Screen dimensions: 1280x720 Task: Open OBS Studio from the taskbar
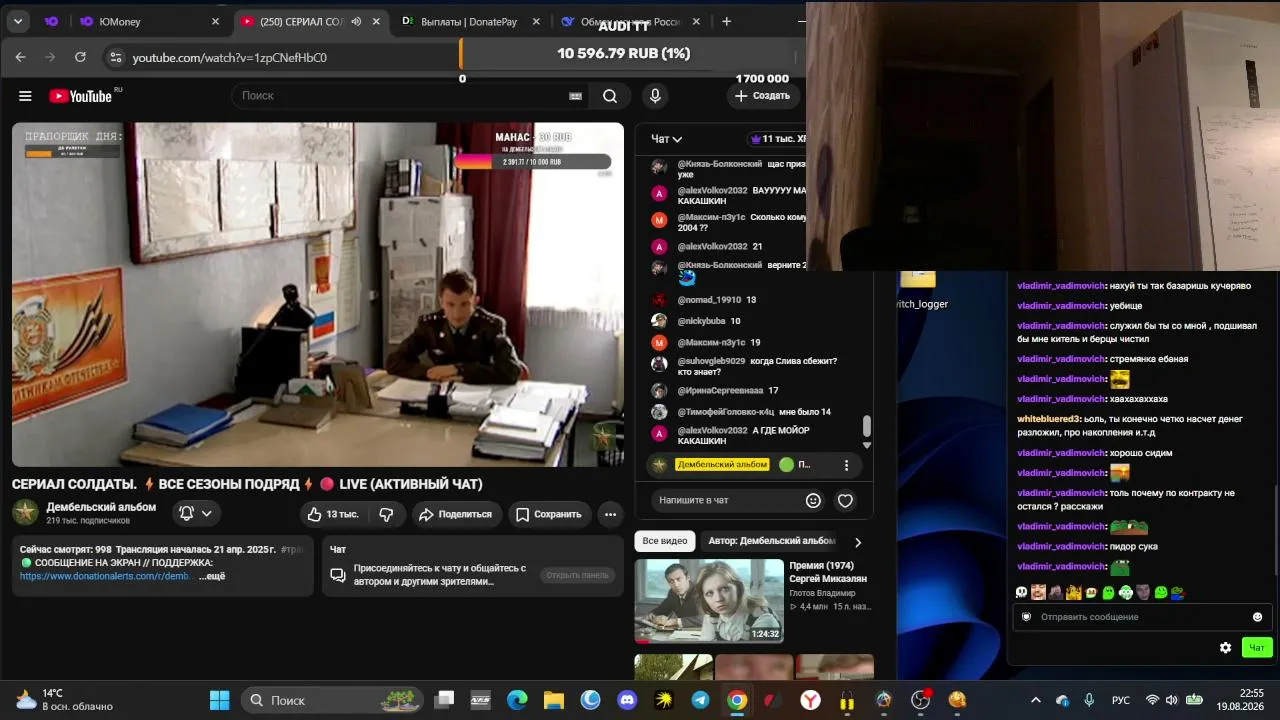[920, 700]
